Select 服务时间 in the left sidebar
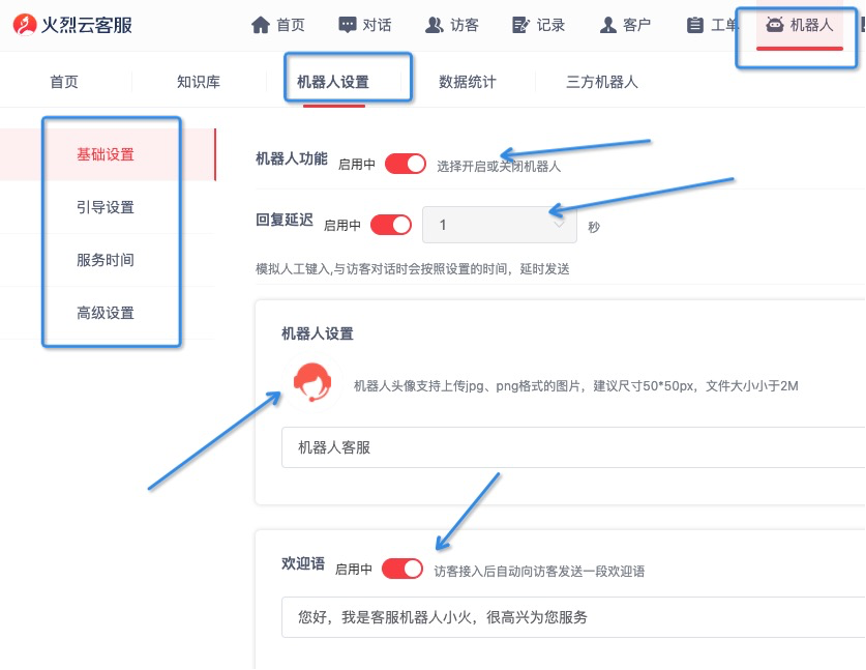Image resolution: width=866 pixels, height=670 pixels. [x=105, y=260]
